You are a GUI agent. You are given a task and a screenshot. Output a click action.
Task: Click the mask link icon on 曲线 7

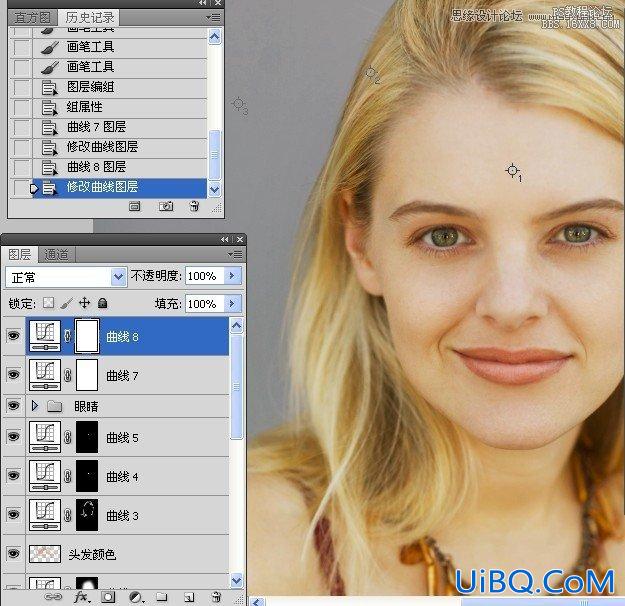pyautogui.click(x=68, y=375)
